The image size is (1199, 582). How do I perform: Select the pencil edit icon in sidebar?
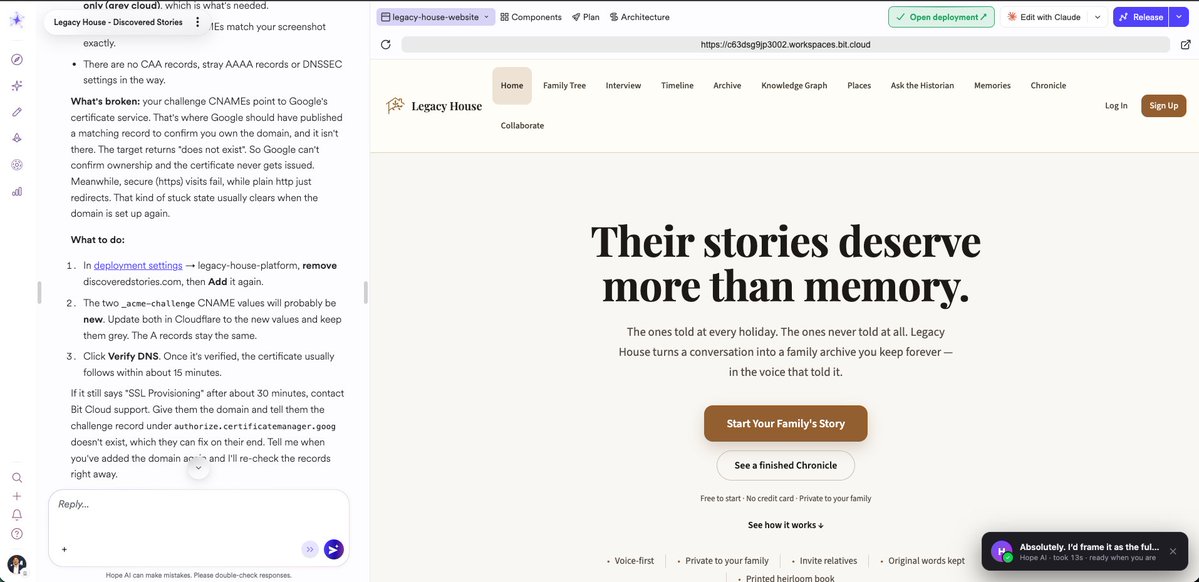tap(17, 112)
